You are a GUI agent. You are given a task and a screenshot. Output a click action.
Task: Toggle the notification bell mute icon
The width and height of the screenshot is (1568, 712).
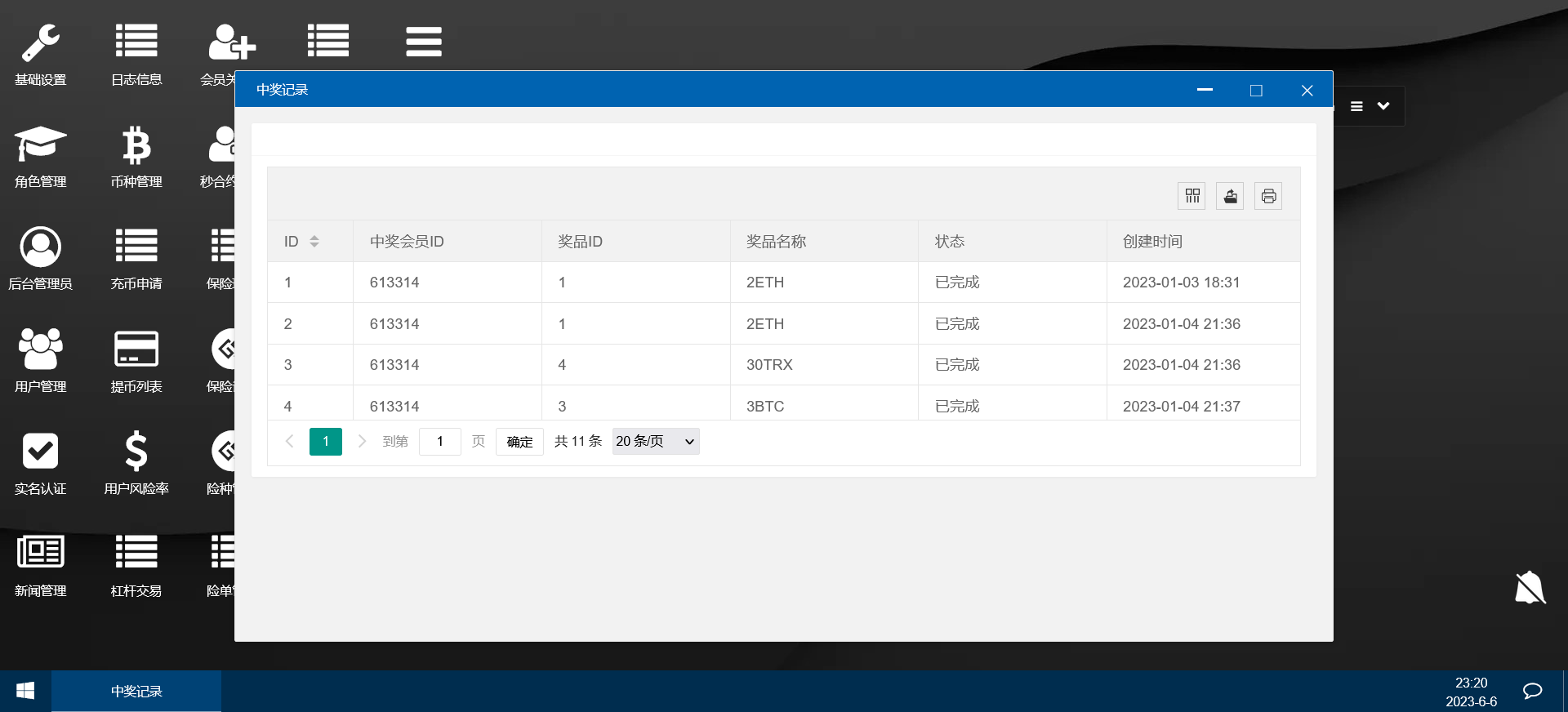pyautogui.click(x=1530, y=587)
